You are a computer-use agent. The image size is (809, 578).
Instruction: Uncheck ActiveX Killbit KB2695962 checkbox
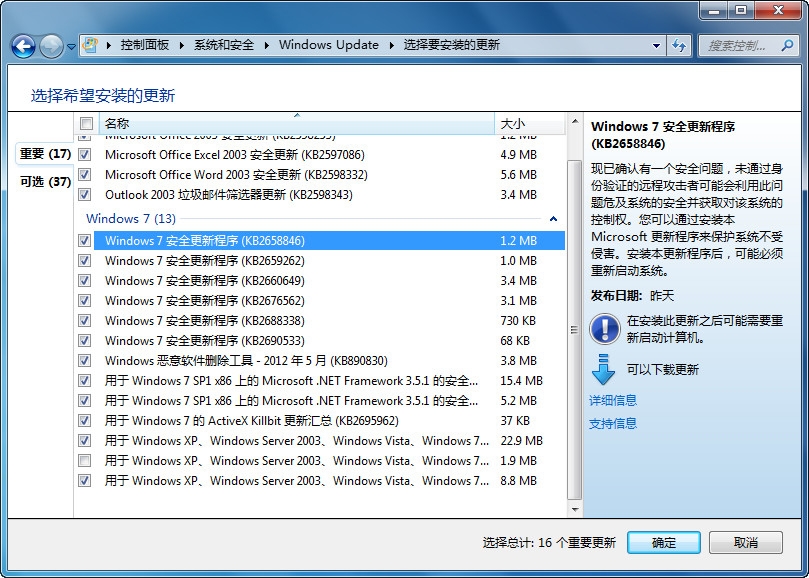coord(85,421)
